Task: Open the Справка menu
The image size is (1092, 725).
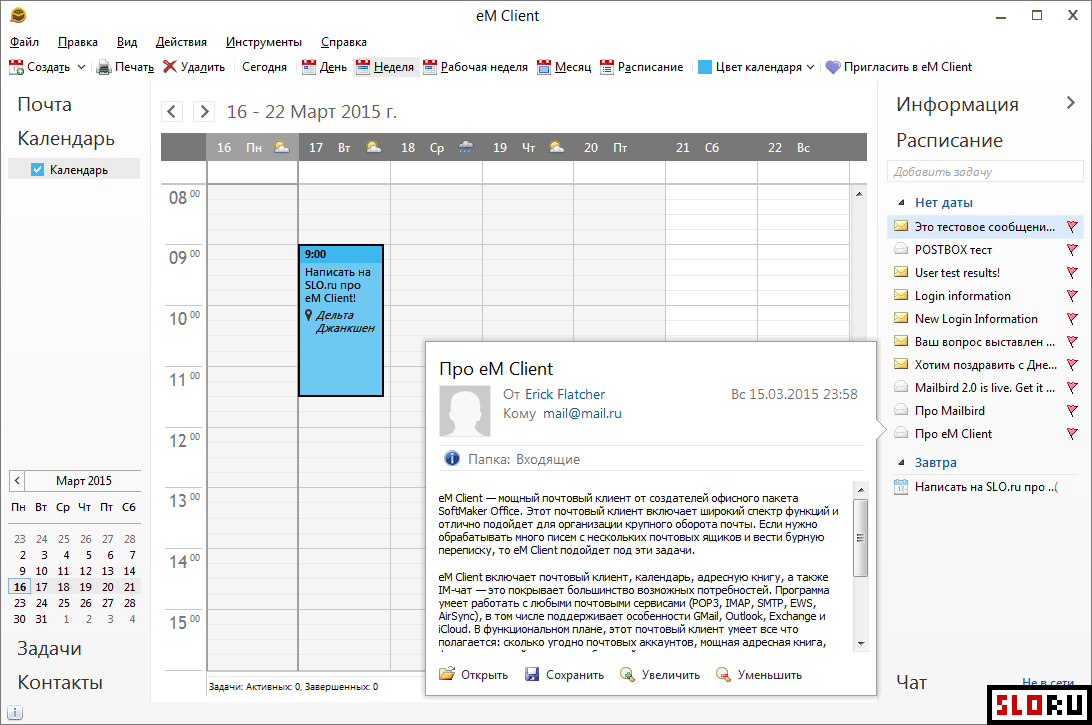Action: (344, 42)
